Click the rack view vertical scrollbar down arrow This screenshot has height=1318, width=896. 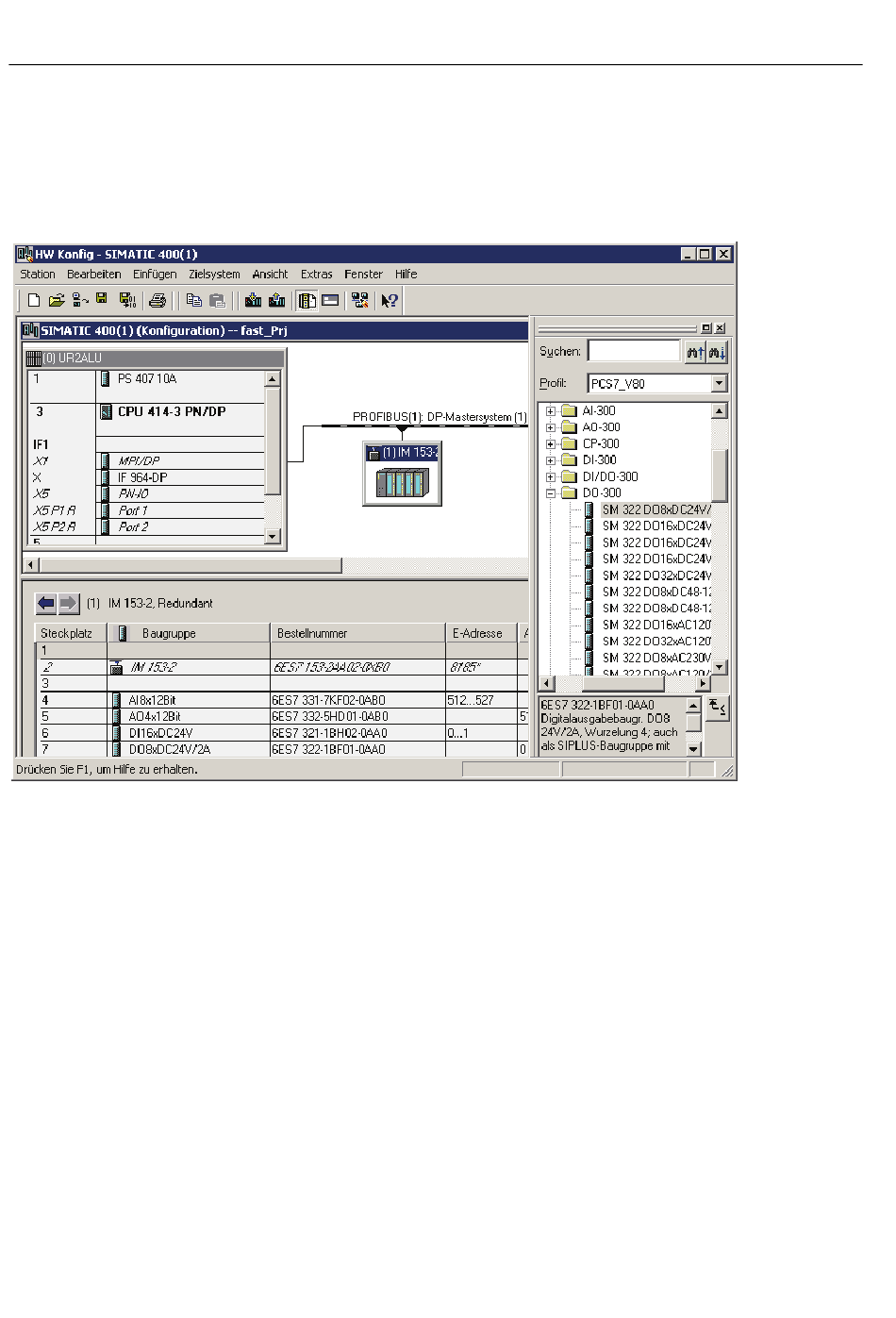click(x=273, y=537)
